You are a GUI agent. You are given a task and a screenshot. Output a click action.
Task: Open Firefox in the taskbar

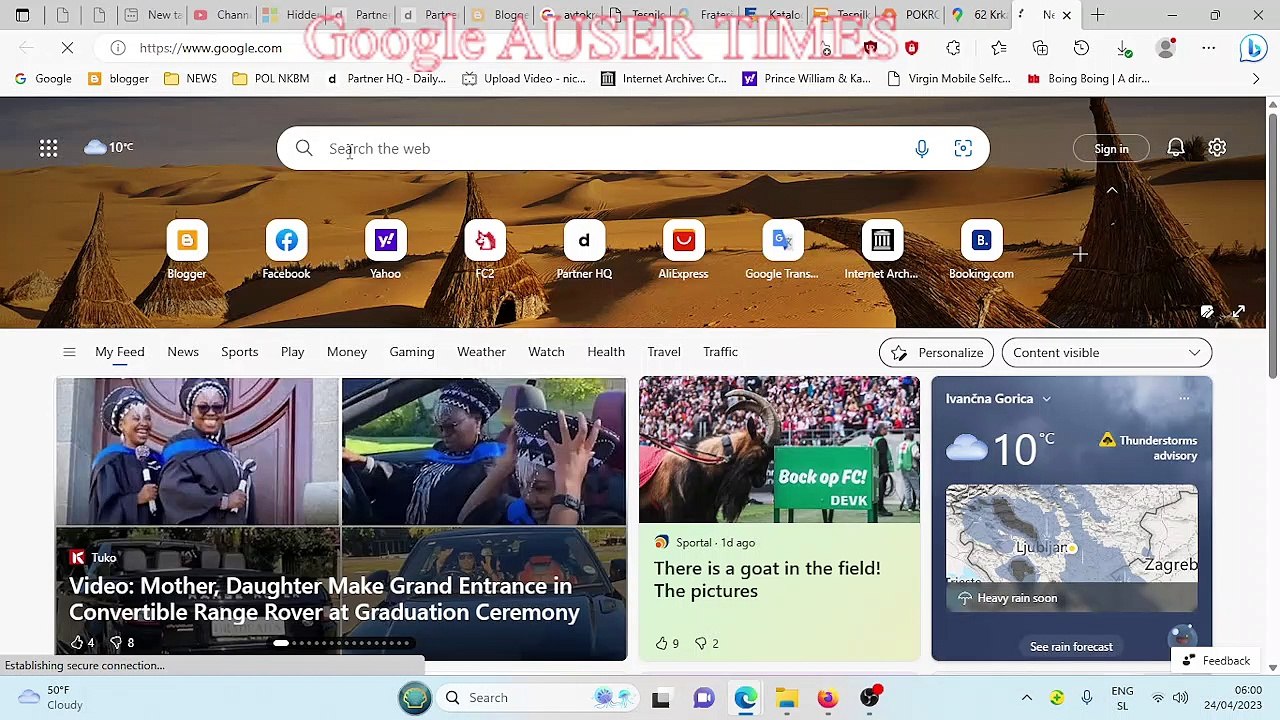(828, 698)
